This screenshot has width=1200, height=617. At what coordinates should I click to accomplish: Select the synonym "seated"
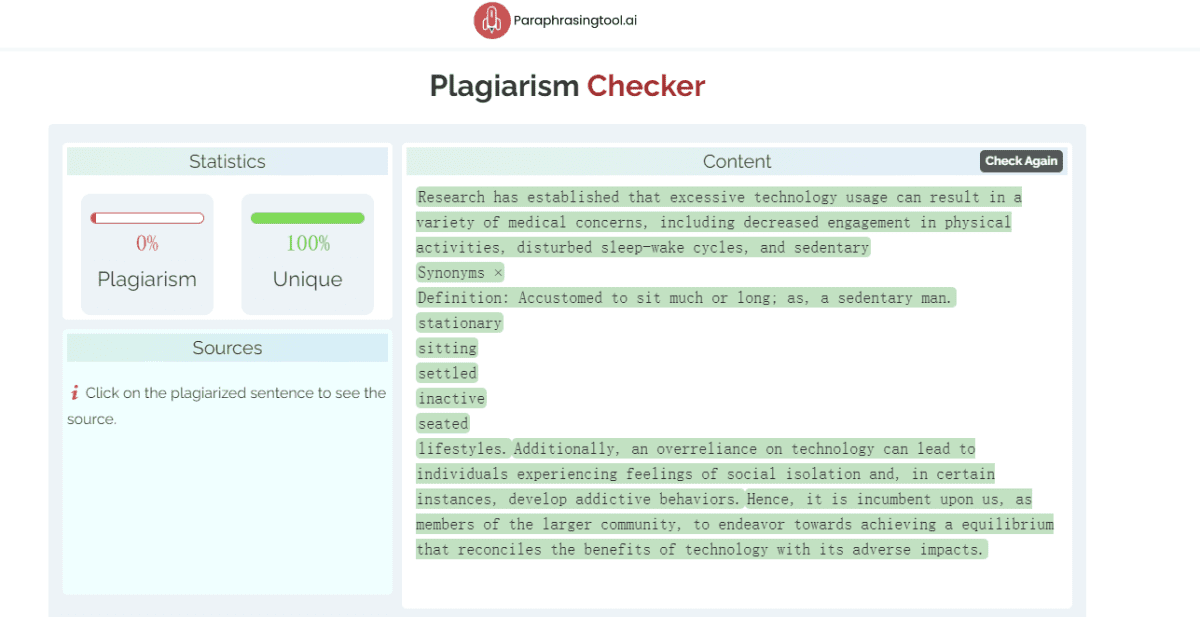pyautogui.click(x=443, y=423)
